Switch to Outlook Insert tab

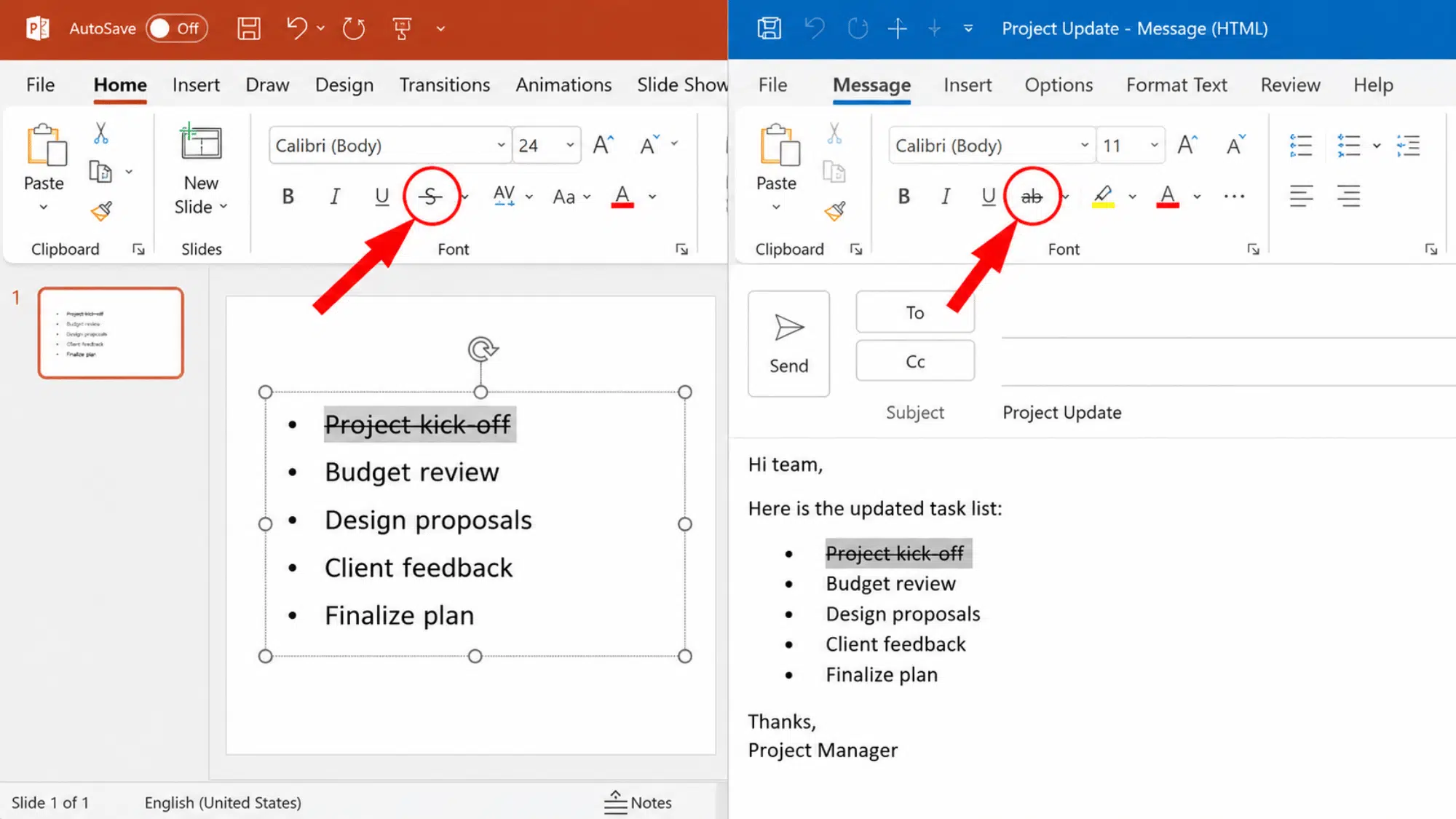[968, 84]
